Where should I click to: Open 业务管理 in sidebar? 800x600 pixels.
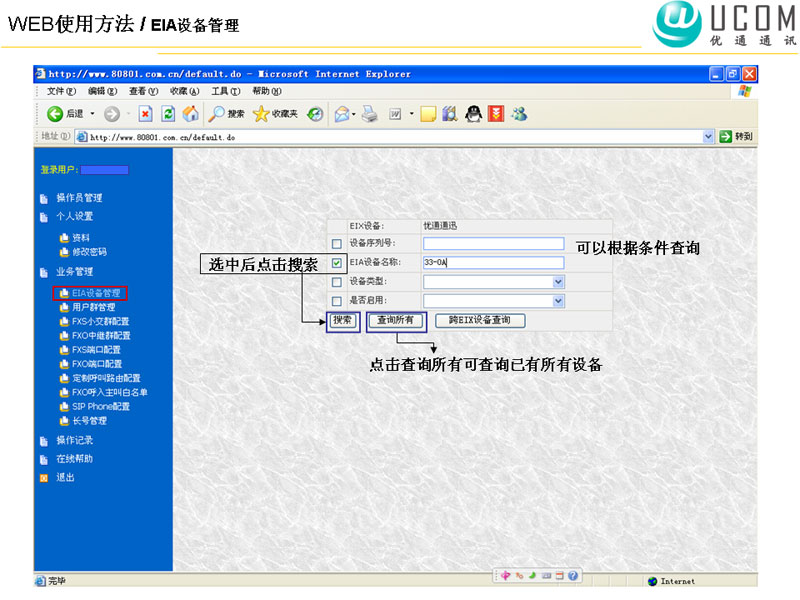click(x=74, y=272)
